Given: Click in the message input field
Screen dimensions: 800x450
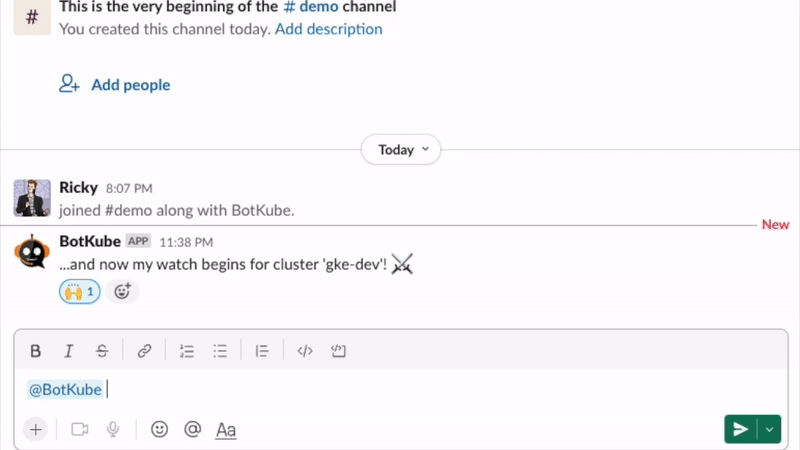Looking at the screenshot, I should pos(400,390).
